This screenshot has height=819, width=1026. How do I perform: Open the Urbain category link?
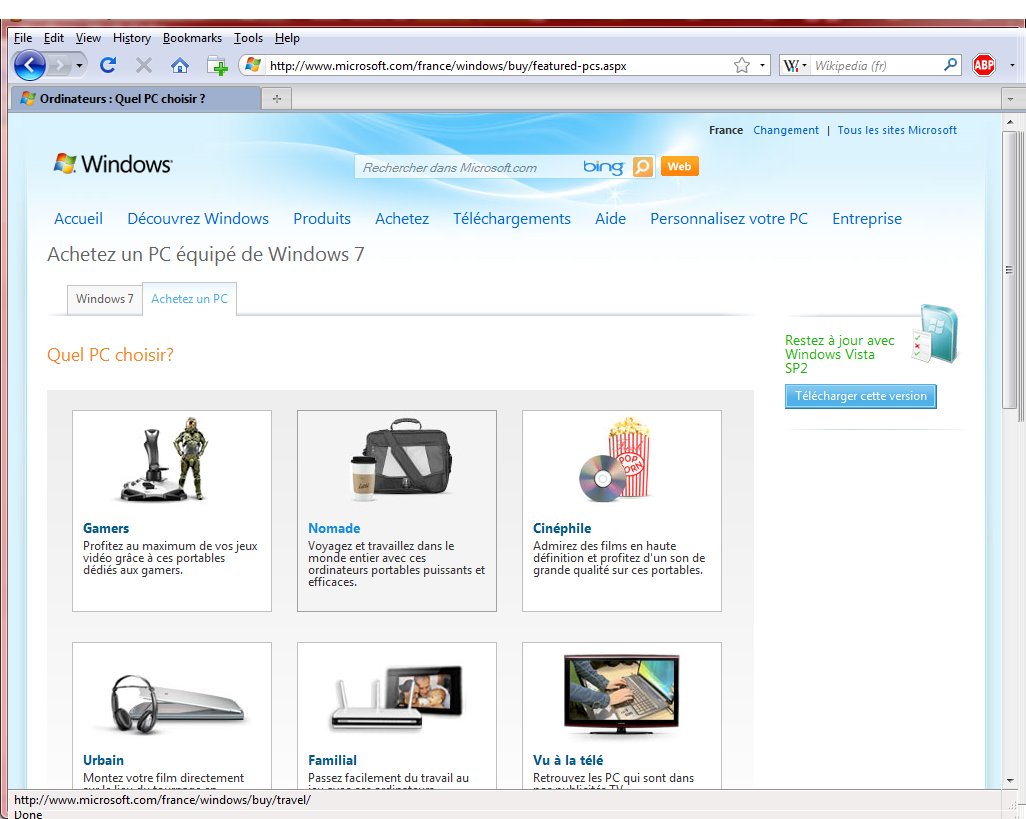103,760
